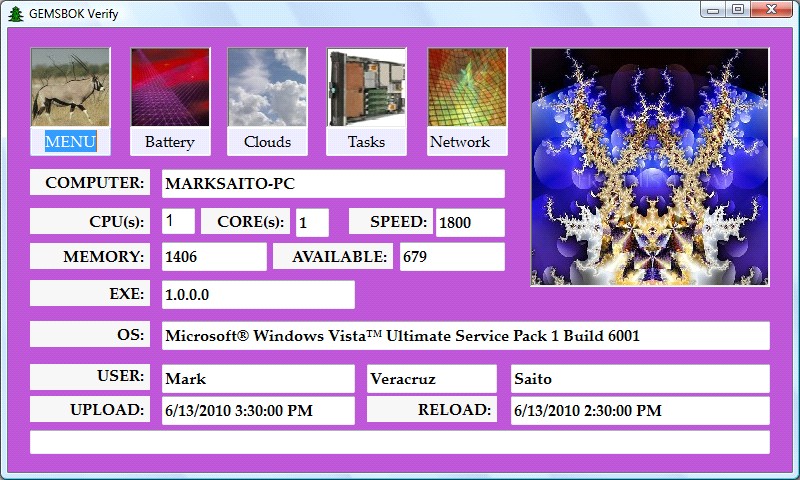This screenshot has height=480, width=800.
Task: Click the UPLOAD: label
Action: (x=90, y=409)
